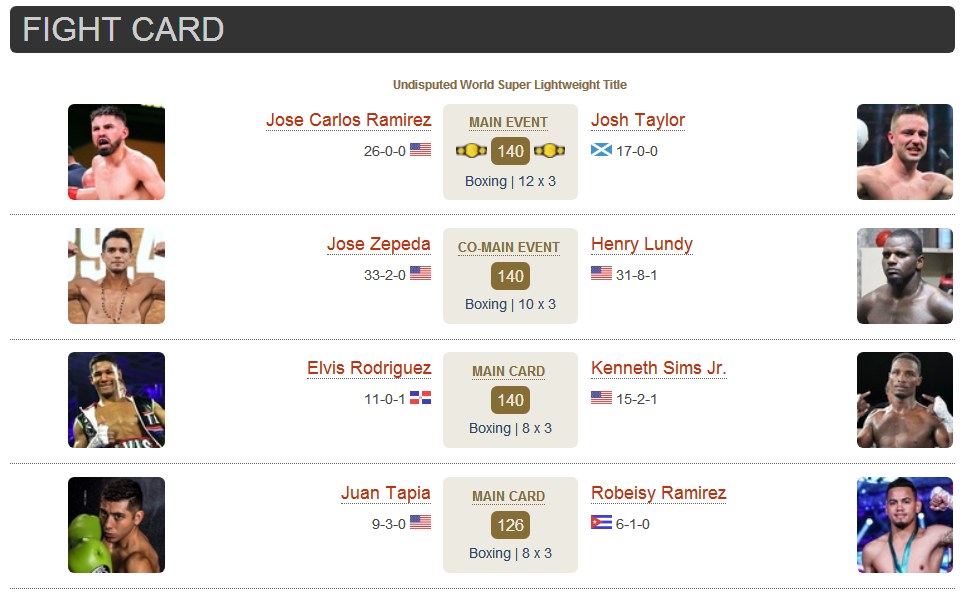This screenshot has height=602, width=970.
Task: Open Josh Taylor photo thumbnail
Action: [x=904, y=152]
